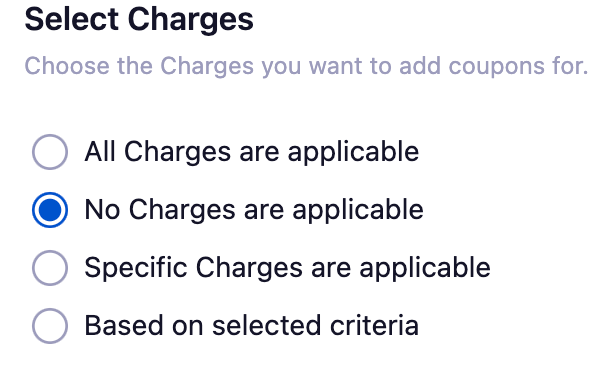
Task: Click the Select Charges heading
Action: click(x=139, y=20)
